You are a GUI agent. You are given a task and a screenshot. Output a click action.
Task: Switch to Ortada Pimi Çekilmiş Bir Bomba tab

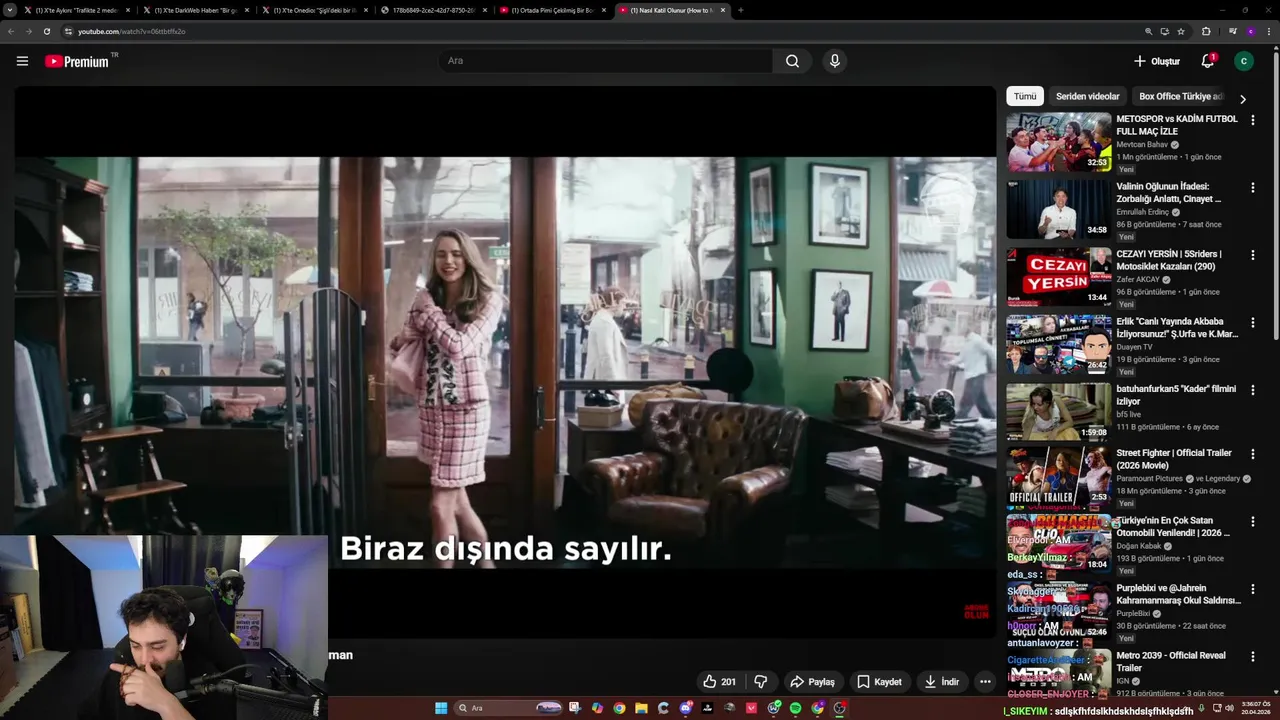[552, 10]
